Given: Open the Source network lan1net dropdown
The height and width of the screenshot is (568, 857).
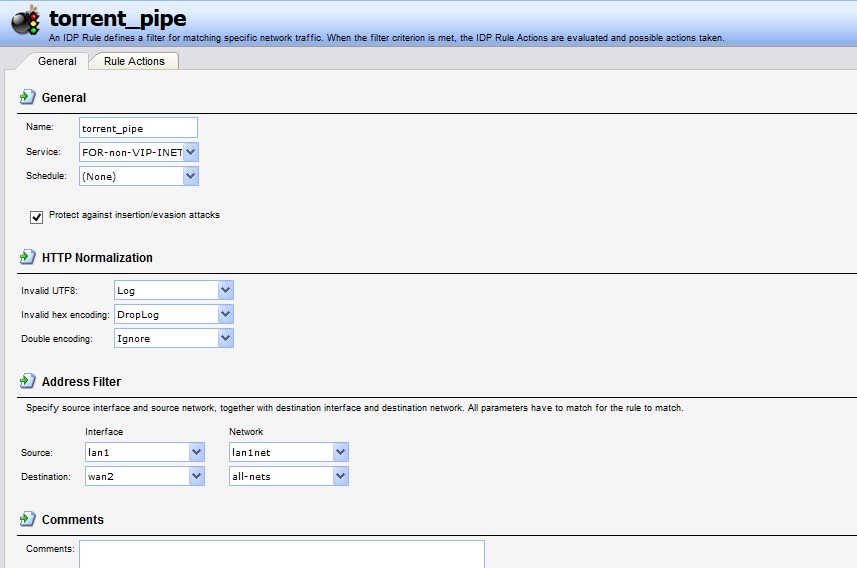Looking at the screenshot, I should tap(340, 452).
